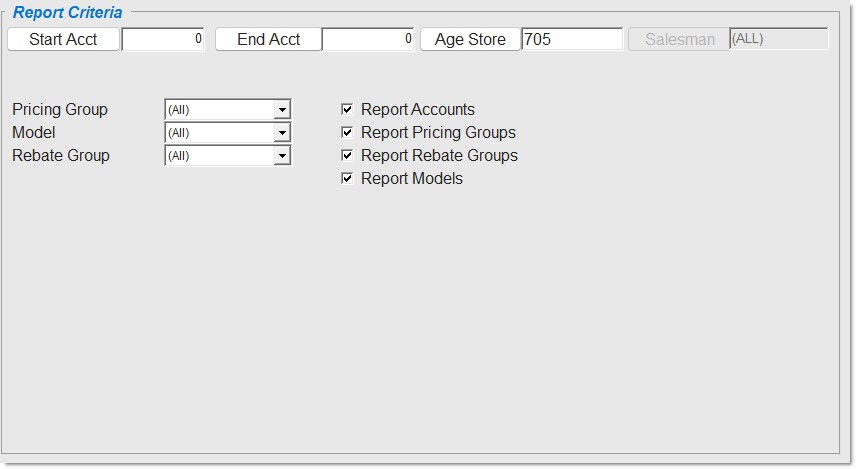Disable the Report Rebate Groups checkbox
This screenshot has width=856, height=469.
[348, 155]
